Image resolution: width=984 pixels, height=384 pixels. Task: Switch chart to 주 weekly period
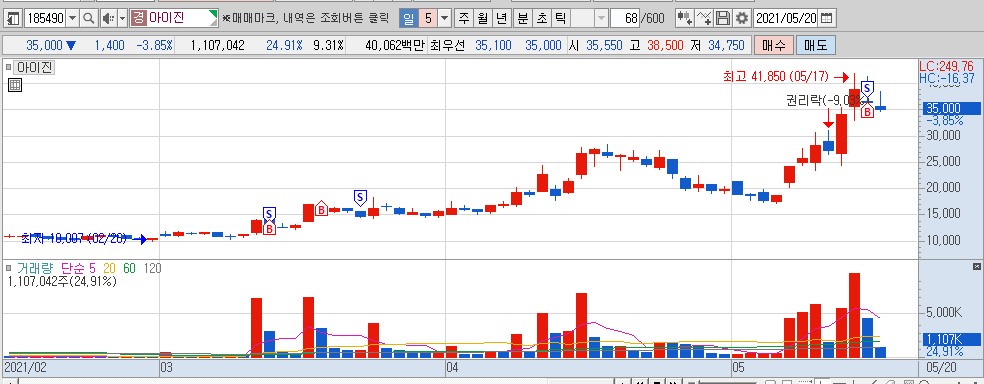click(x=464, y=18)
